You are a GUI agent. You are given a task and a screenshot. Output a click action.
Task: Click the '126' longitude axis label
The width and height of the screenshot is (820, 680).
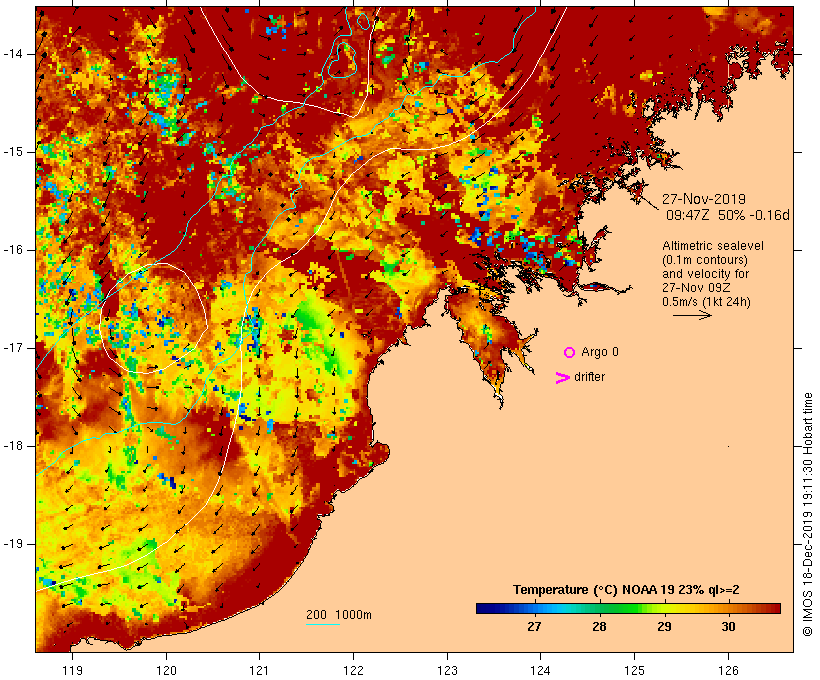(728, 671)
